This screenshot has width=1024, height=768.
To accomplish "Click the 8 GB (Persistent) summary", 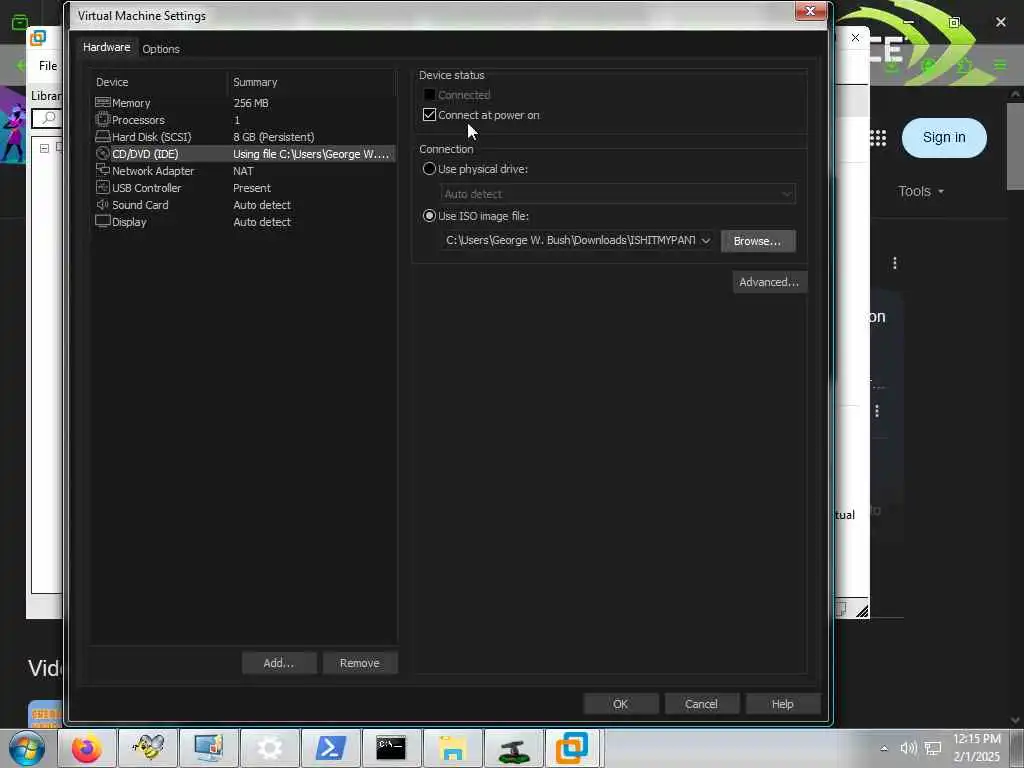I will click(274, 137).
